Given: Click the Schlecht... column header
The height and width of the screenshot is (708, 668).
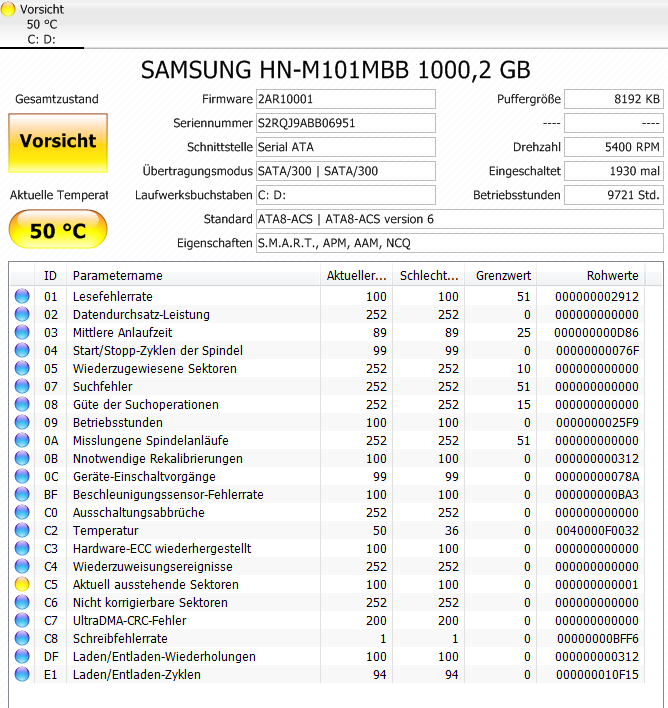Looking at the screenshot, I should click(429, 275).
